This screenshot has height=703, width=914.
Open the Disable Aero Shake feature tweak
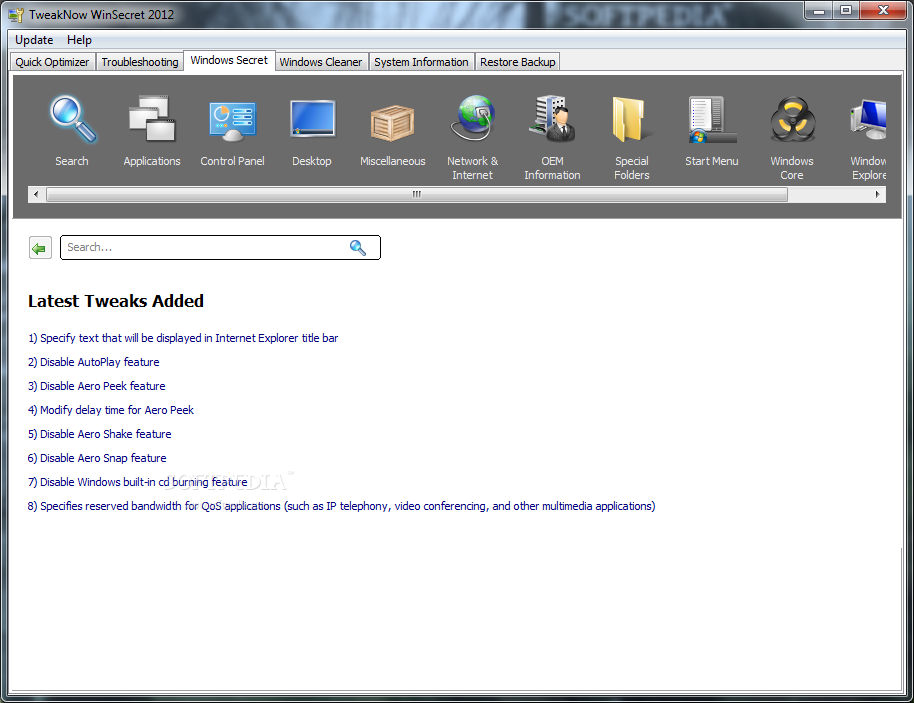[100, 434]
